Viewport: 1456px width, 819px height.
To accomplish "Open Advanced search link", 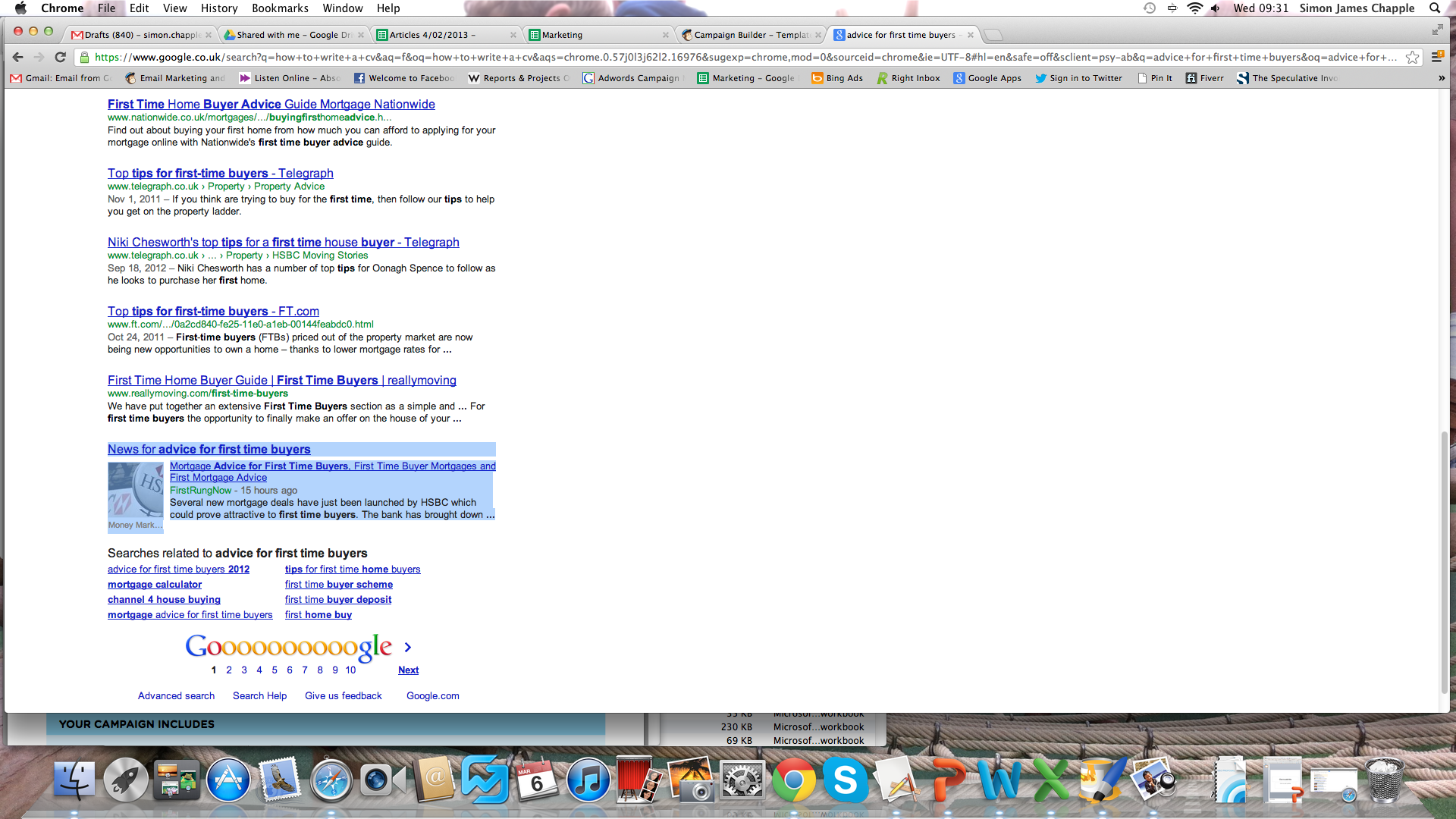I will click(176, 695).
